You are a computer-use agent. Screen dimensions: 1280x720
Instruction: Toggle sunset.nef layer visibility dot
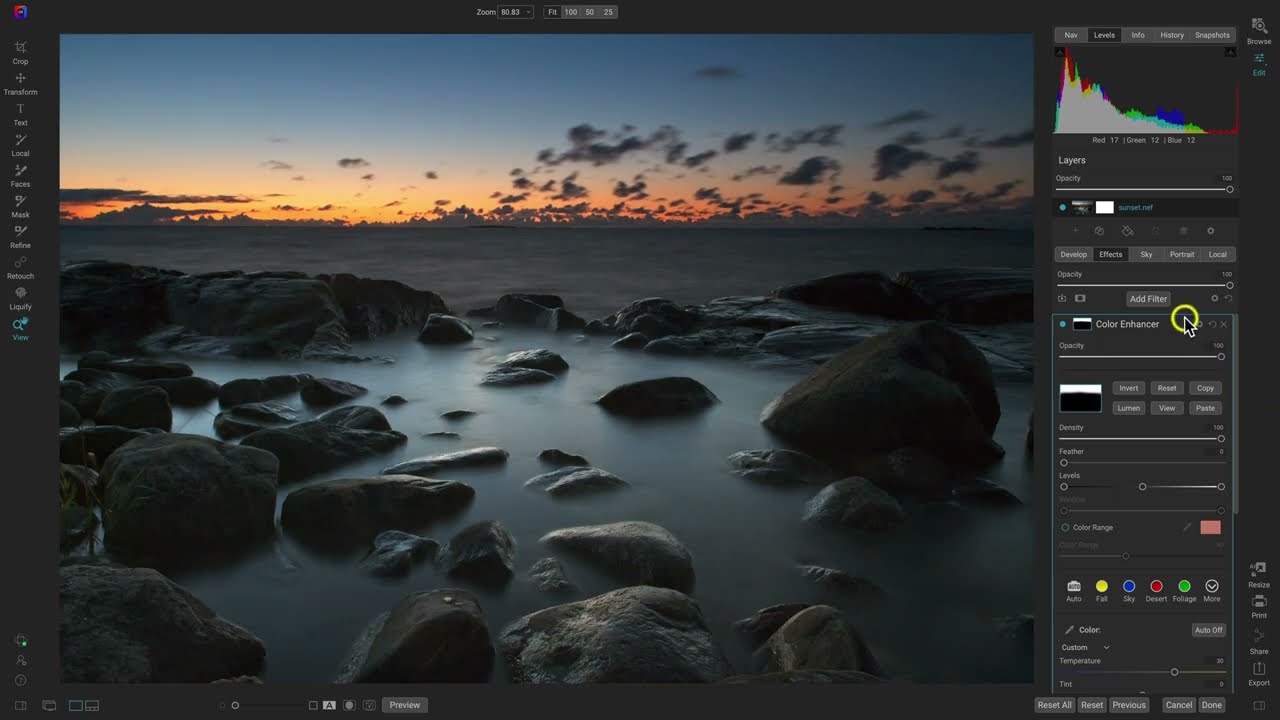coord(1062,207)
